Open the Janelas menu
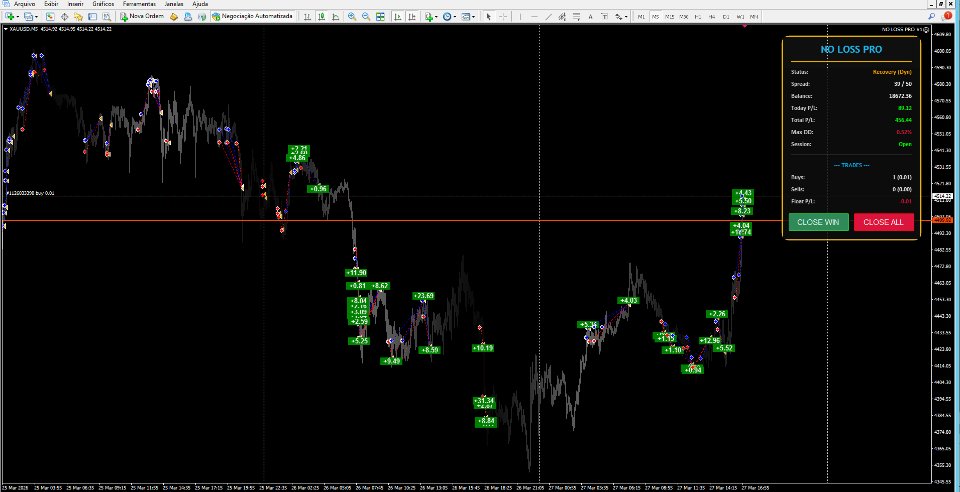This screenshot has height=492, width=960. pyautogui.click(x=174, y=4)
